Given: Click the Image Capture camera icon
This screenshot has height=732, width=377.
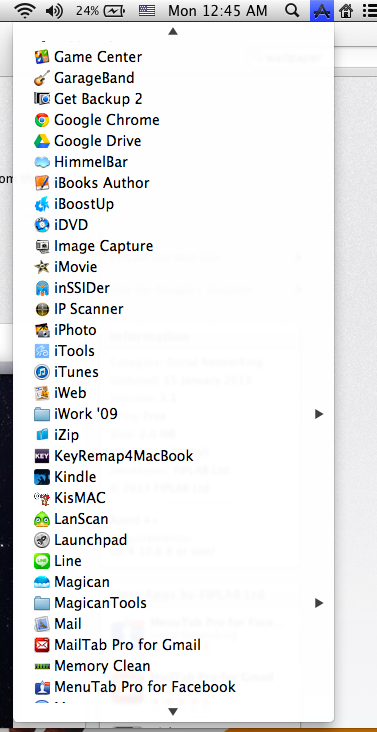Looking at the screenshot, I should pos(42,246).
